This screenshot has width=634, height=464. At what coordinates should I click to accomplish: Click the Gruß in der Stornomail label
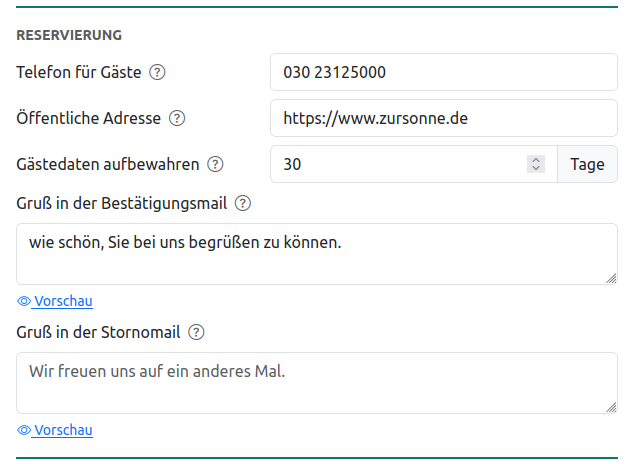(98, 332)
